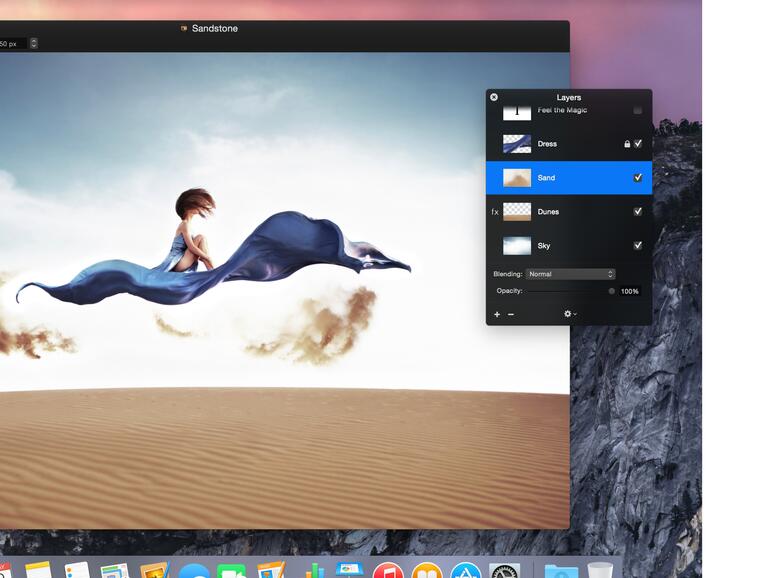This screenshot has height=578, width=770.
Task: Uncheck the Dunes layer visibility checkbox
Action: (x=638, y=212)
